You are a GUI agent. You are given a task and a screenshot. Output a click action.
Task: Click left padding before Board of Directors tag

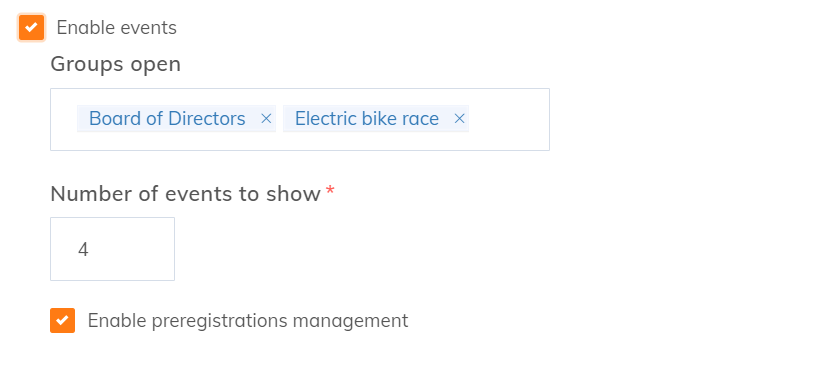click(x=64, y=119)
